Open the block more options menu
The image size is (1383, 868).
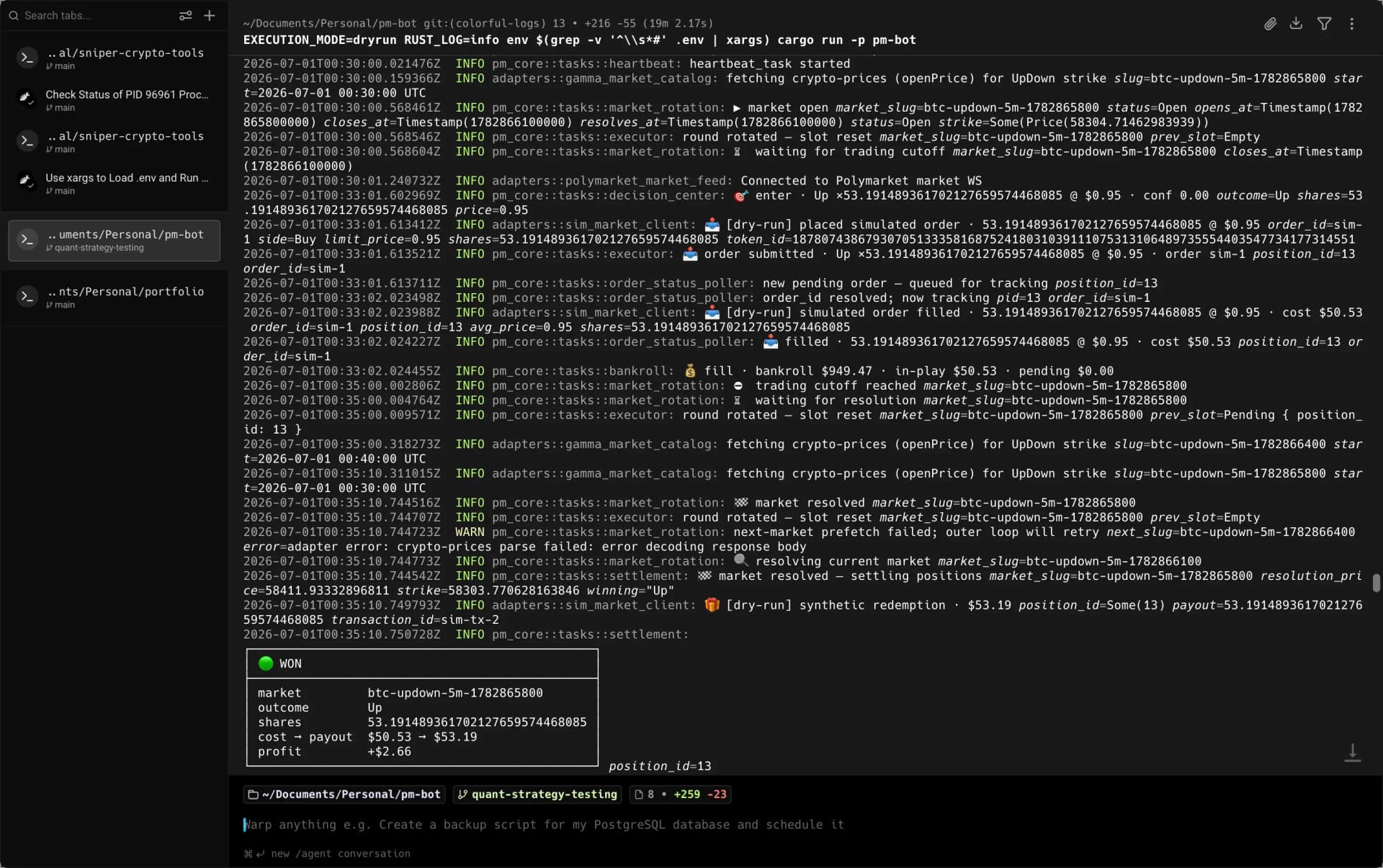click(1352, 24)
